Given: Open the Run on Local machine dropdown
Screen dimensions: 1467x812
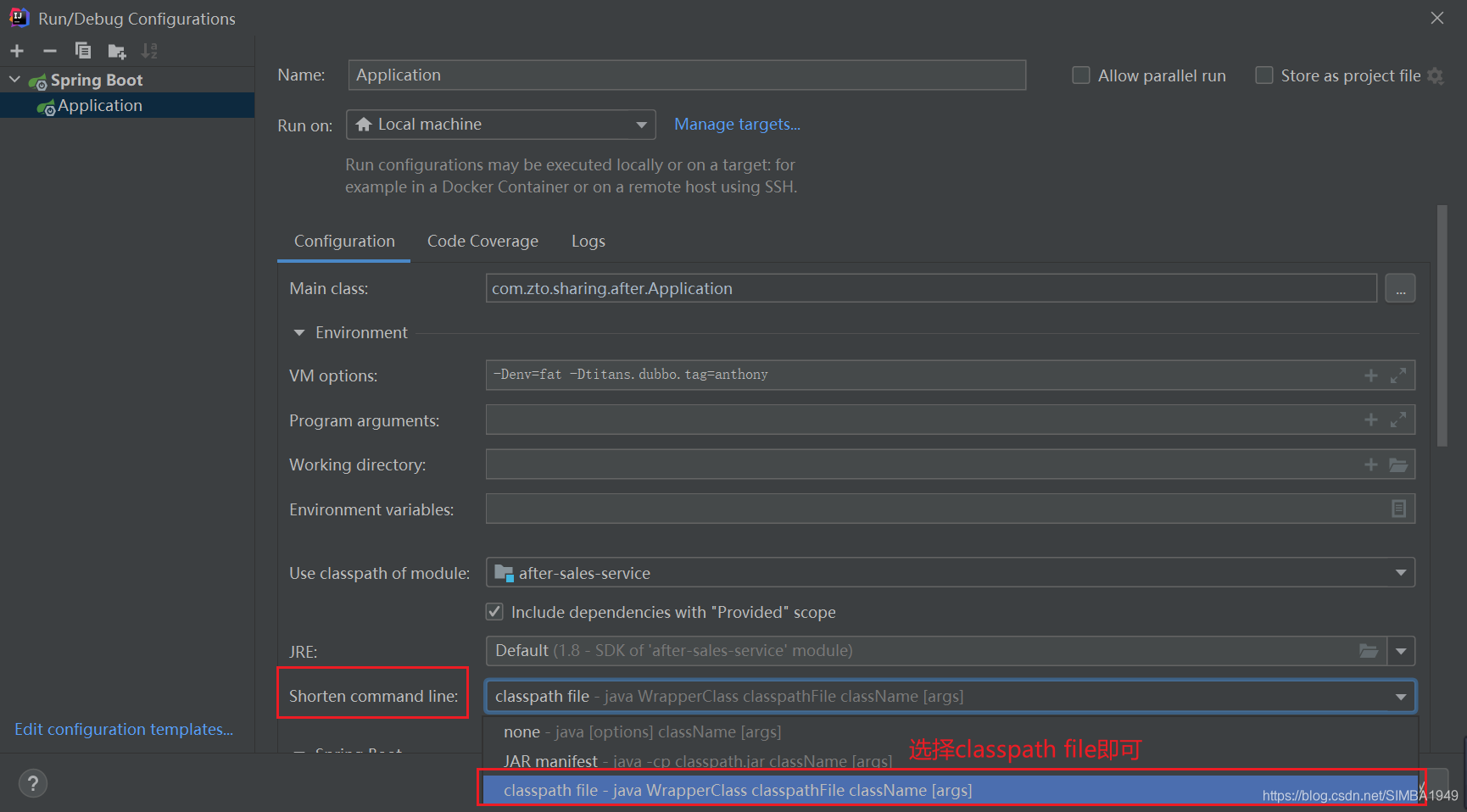Looking at the screenshot, I should click(500, 125).
